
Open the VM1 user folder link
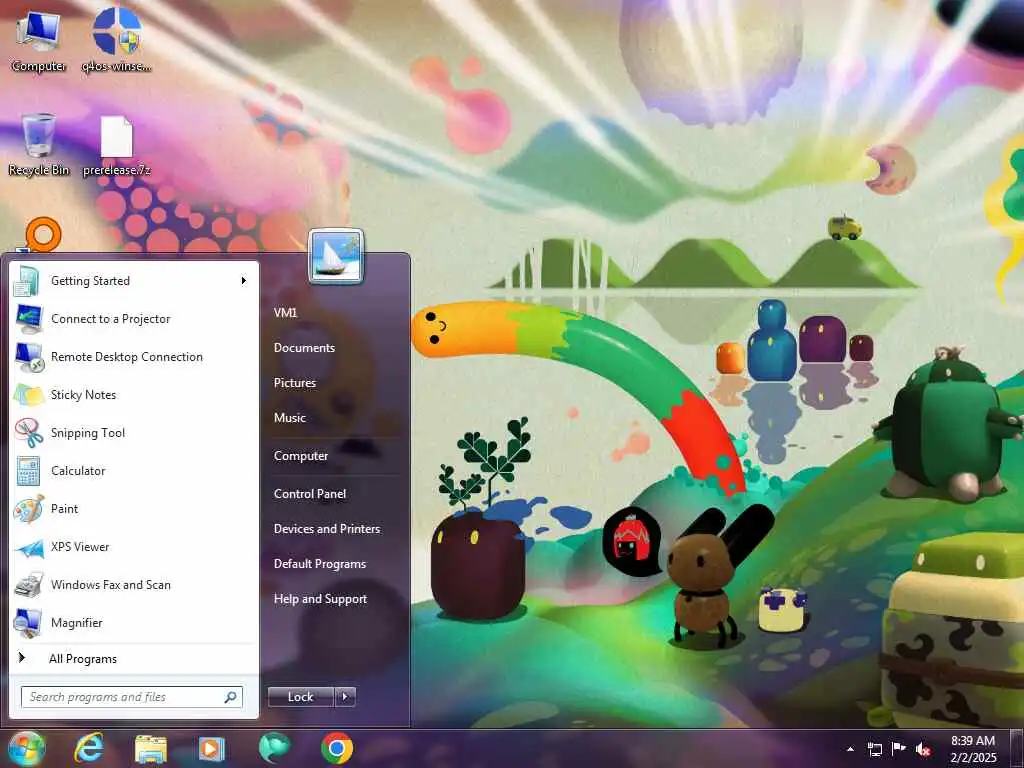(285, 313)
